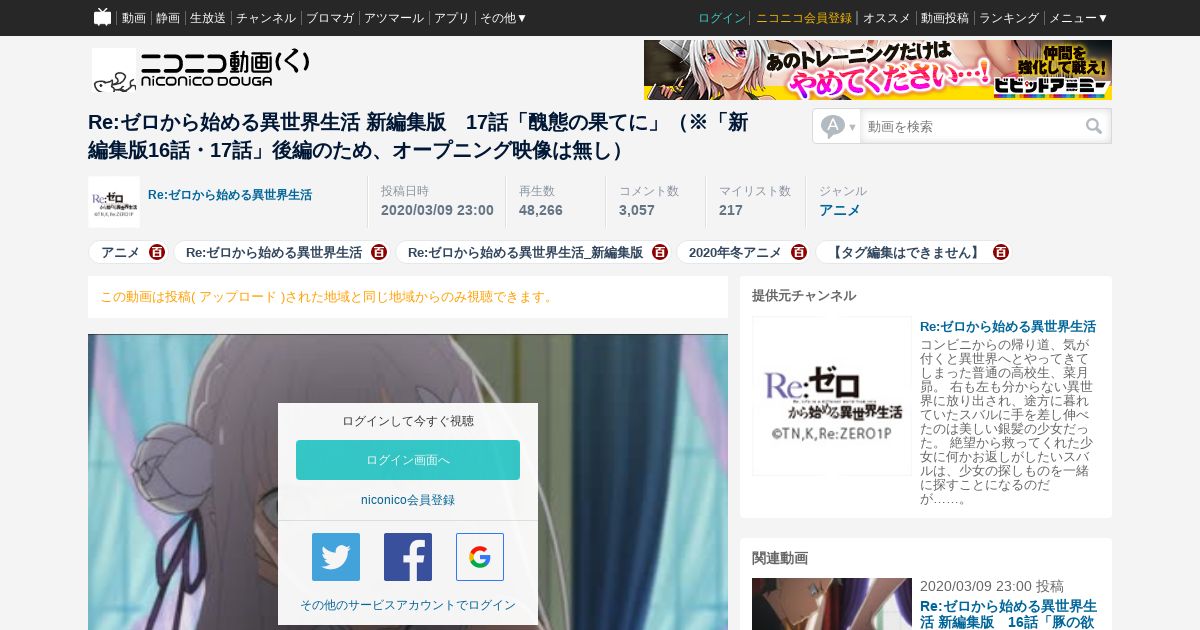Screen dimensions: 1200x630
Task: Click the comment count 3,057
Action: coord(637,210)
